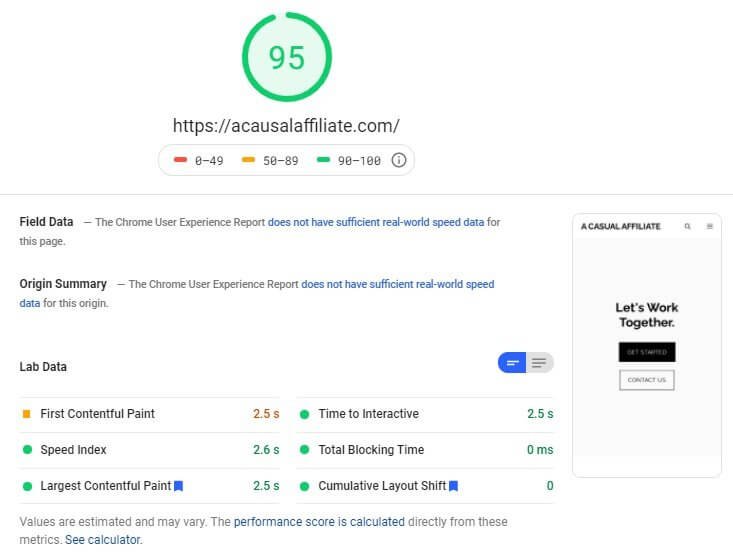Image resolution: width=733 pixels, height=554 pixels.
Task: Open 'performance score is calculated' link
Action: (319, 522)
